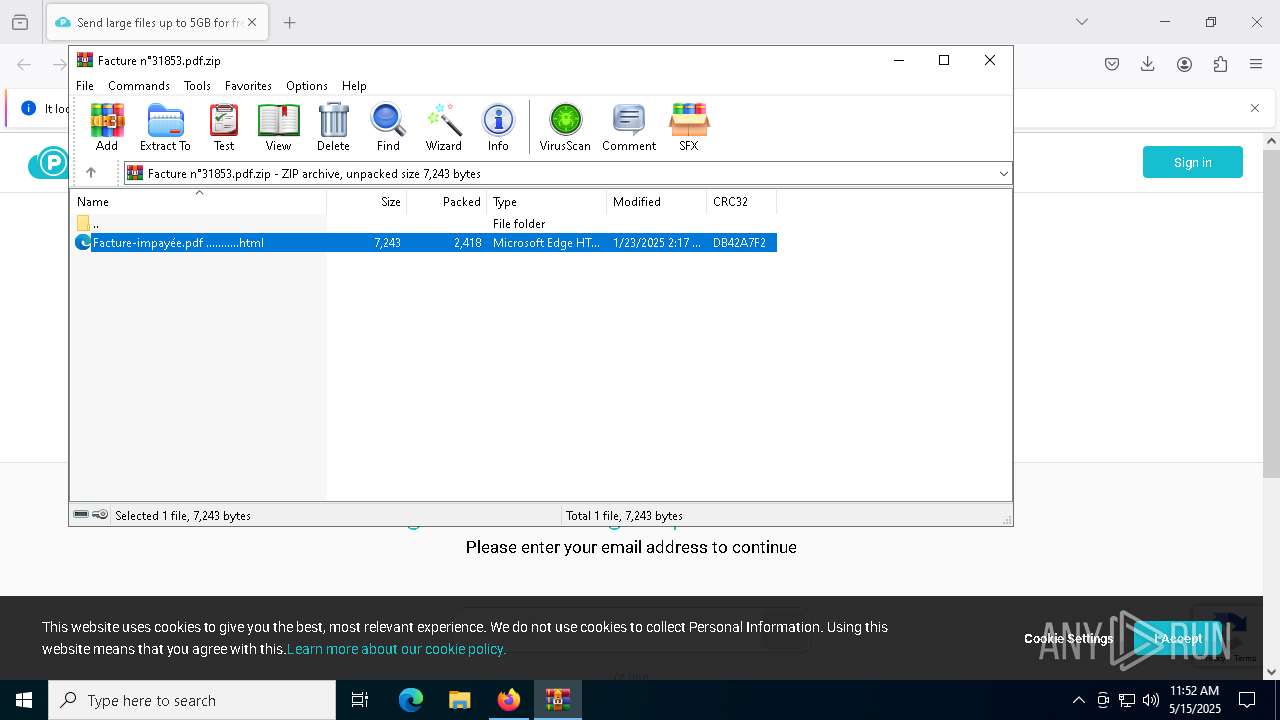Sort by CRC32 column header

pos(742,202)
